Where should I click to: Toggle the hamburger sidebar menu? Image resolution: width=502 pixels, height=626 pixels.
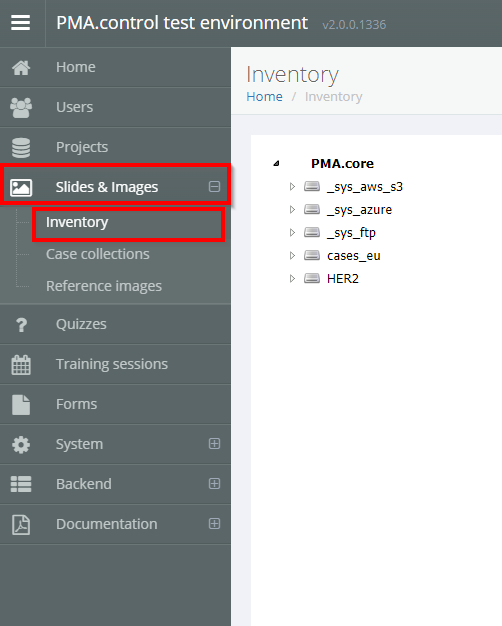coord(20,23)
